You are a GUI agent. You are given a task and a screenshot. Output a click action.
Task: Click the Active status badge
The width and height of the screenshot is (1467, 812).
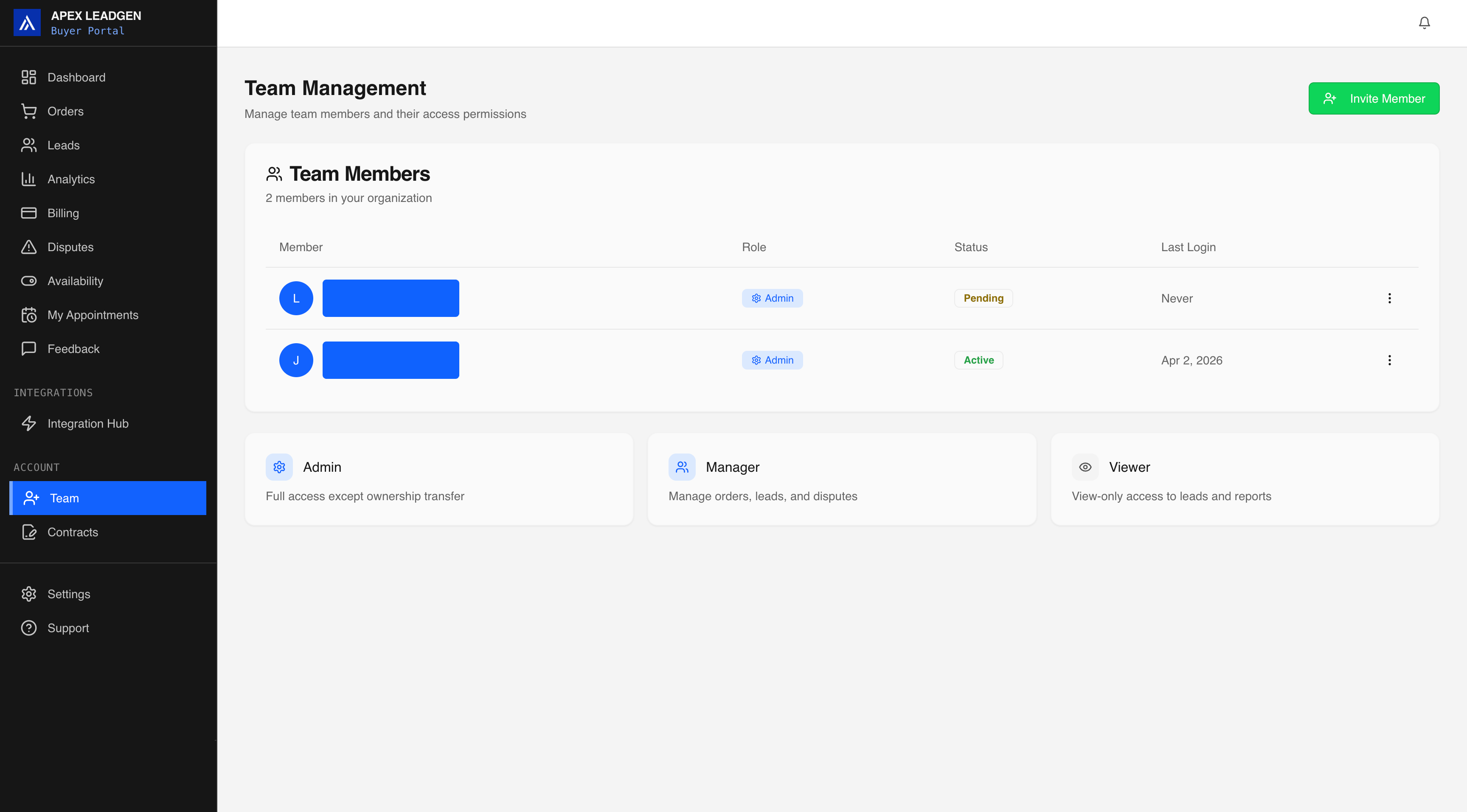(x=978, y=360)
